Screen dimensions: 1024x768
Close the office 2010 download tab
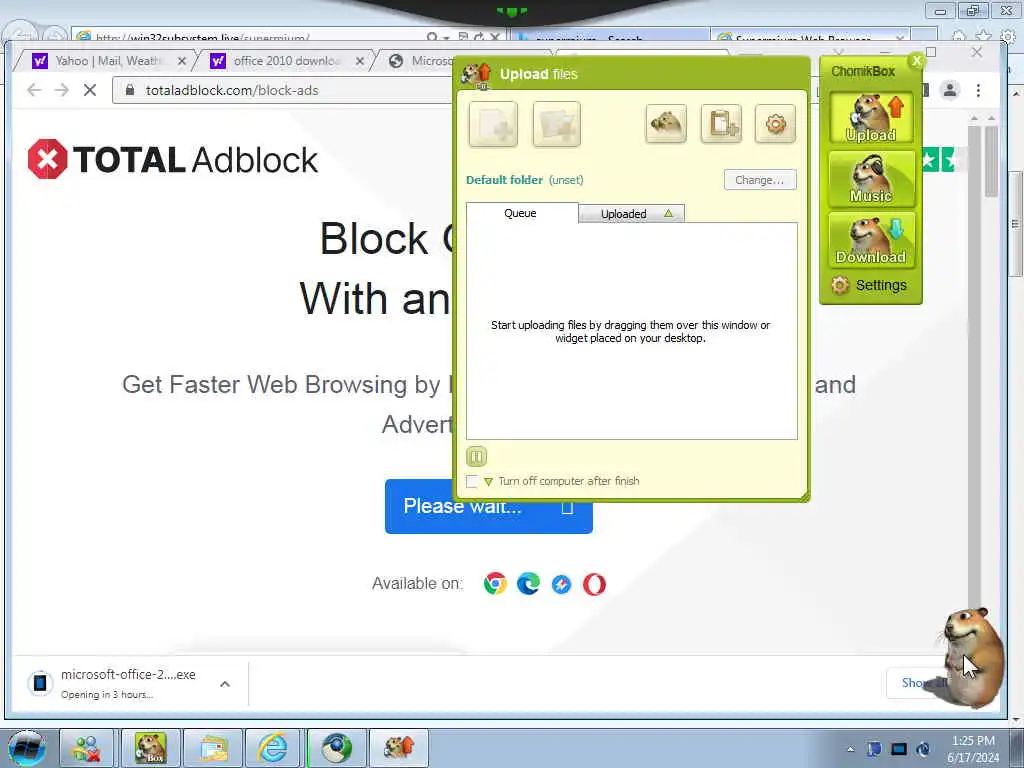360,61
